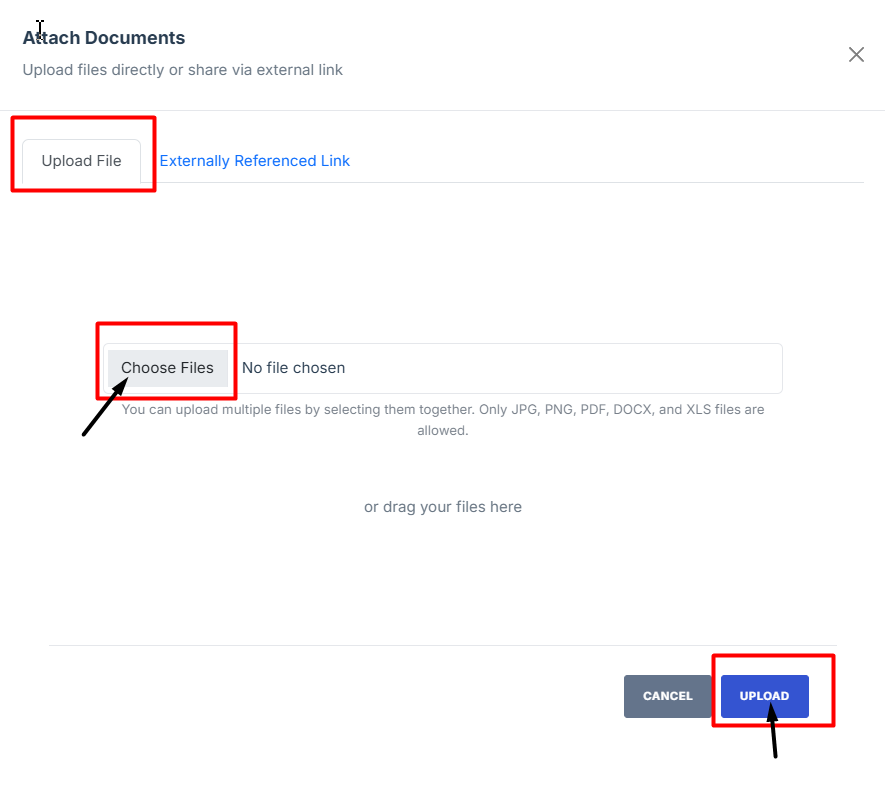Click the black arrow pointing at Choose Files
The width and height of the screenshot is (885, 794).
tap(102, 408)
